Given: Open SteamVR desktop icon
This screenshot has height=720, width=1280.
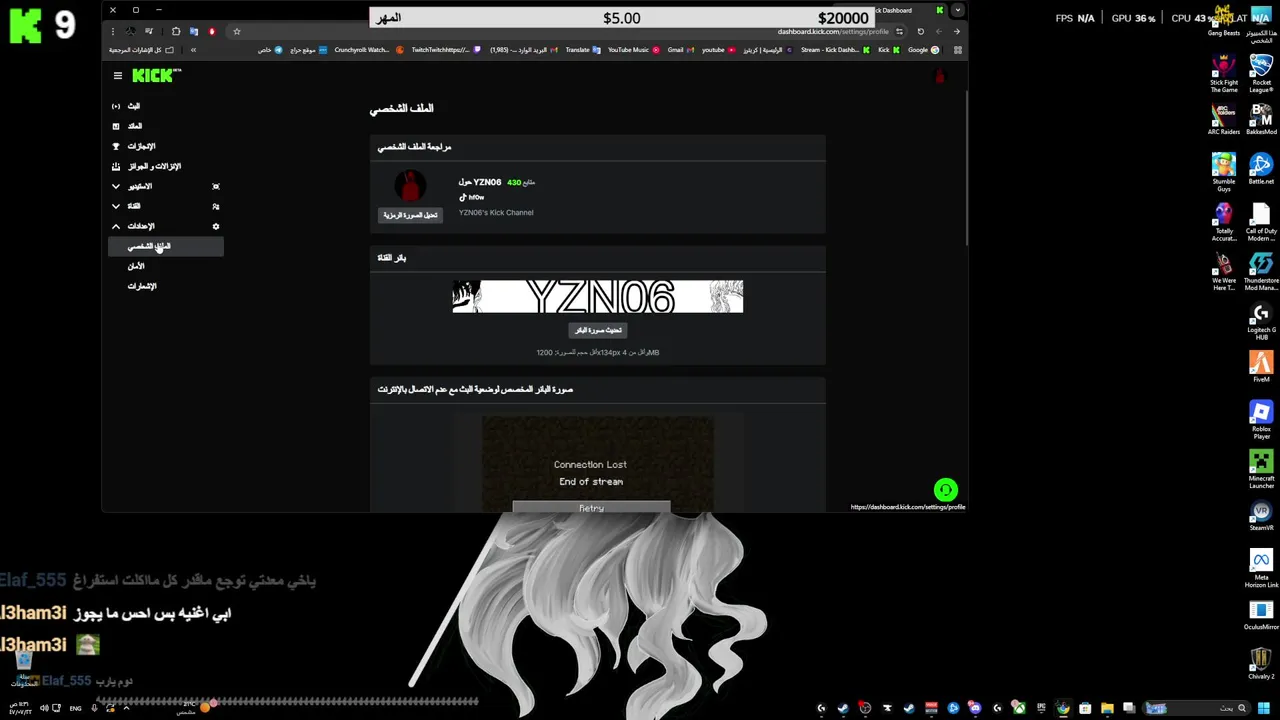Looking at the screenshot, I should pos(1261,516).
